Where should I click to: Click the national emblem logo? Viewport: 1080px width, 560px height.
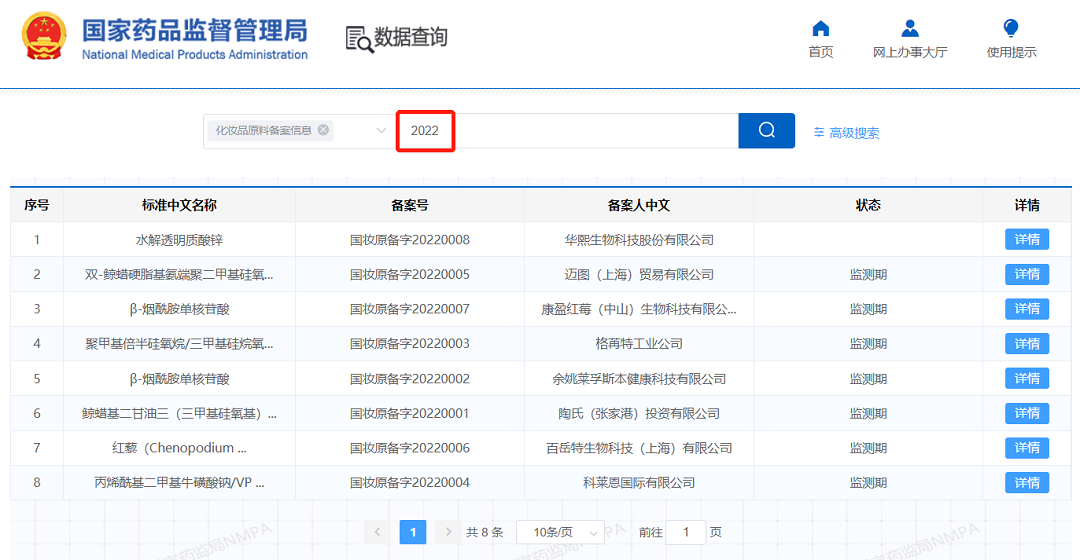click(43, 38)
